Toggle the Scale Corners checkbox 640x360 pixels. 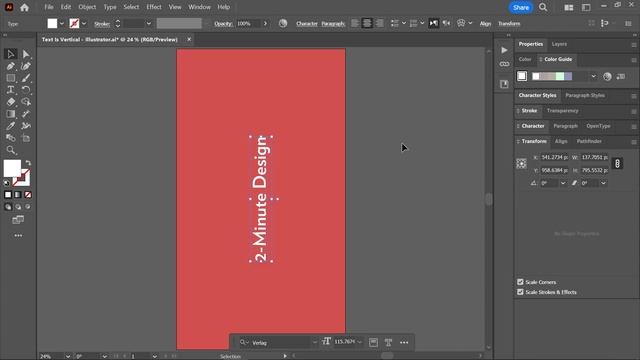tap(520, 282)
